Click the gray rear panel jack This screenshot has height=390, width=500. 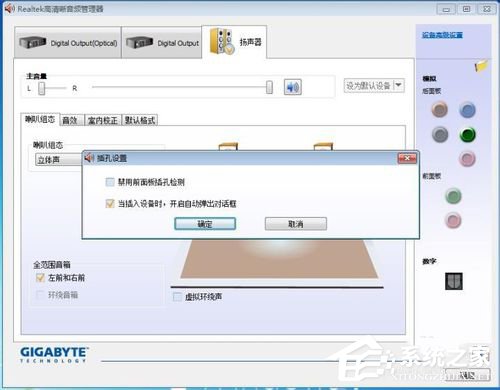pos(440,135)
